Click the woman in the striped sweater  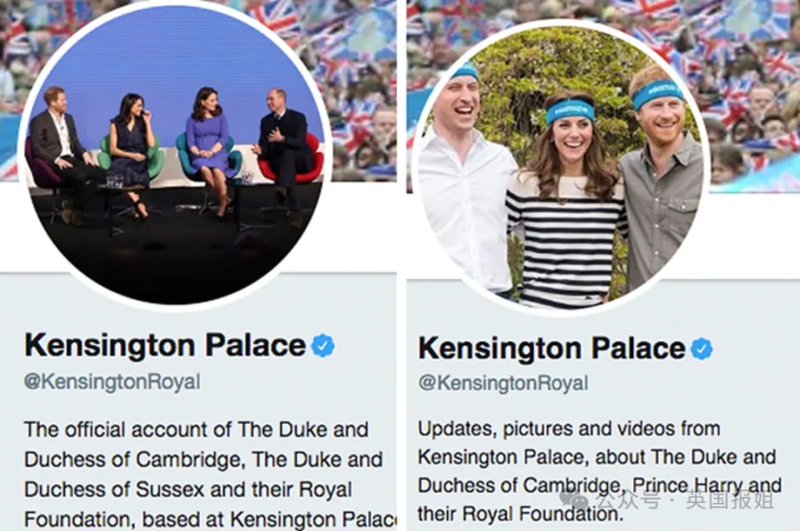pos(567,204)
